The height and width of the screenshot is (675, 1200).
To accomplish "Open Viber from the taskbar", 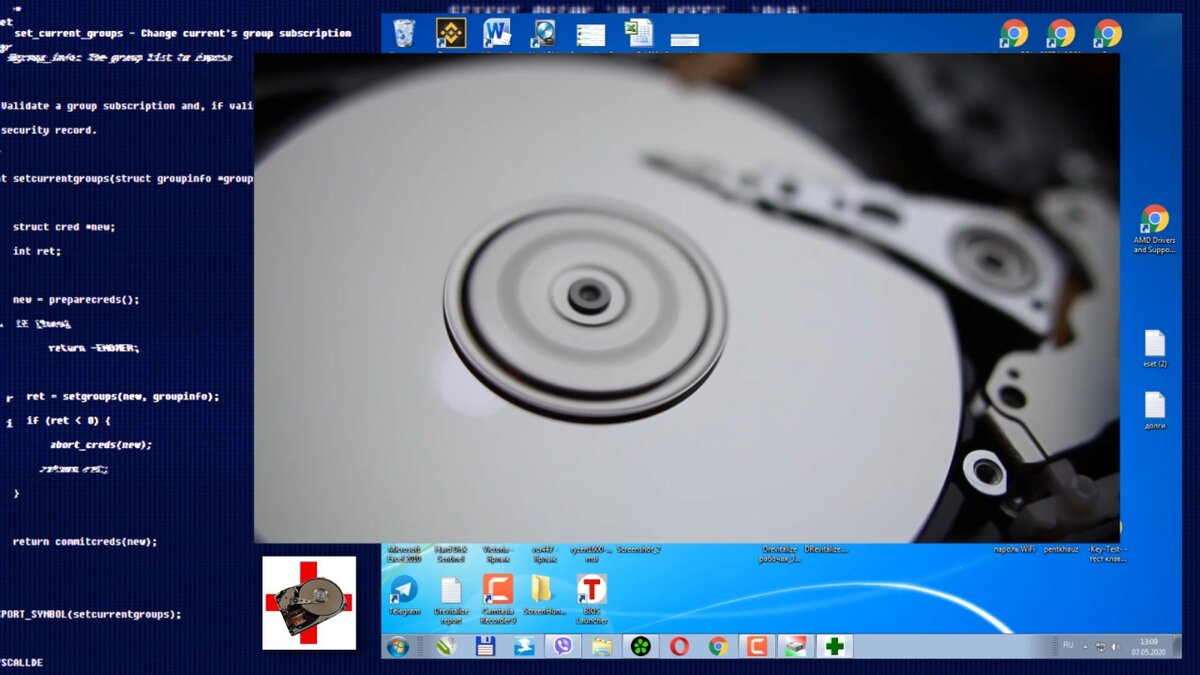I will 563,646.
